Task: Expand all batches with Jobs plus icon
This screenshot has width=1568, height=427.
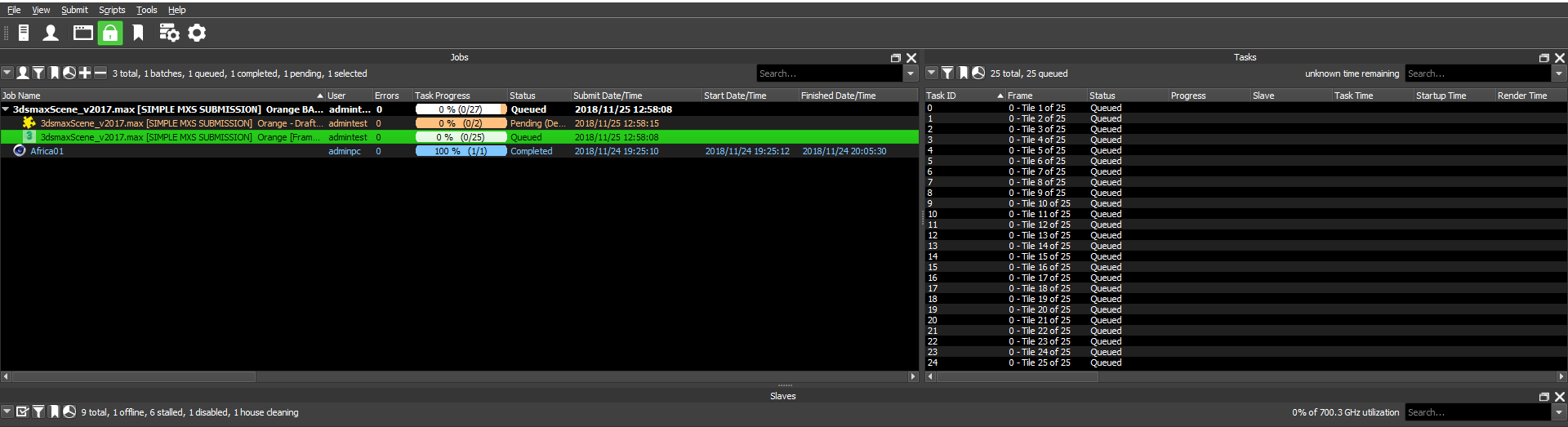Action: (85, 73)
